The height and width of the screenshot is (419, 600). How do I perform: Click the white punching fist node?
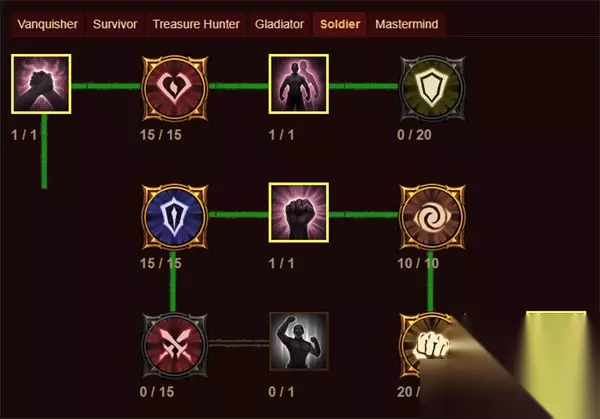coord(429,344)
